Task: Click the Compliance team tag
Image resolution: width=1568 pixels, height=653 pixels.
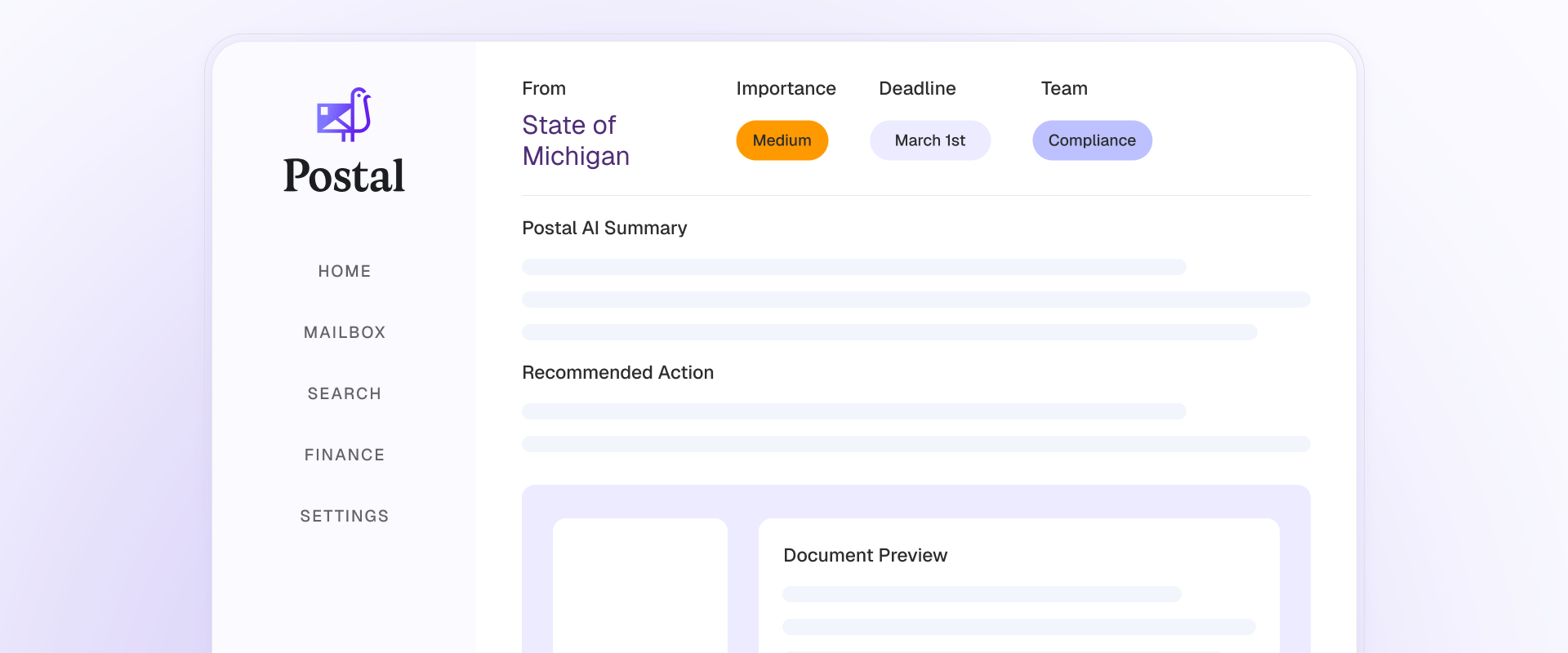Action: tap(1092, 140)
